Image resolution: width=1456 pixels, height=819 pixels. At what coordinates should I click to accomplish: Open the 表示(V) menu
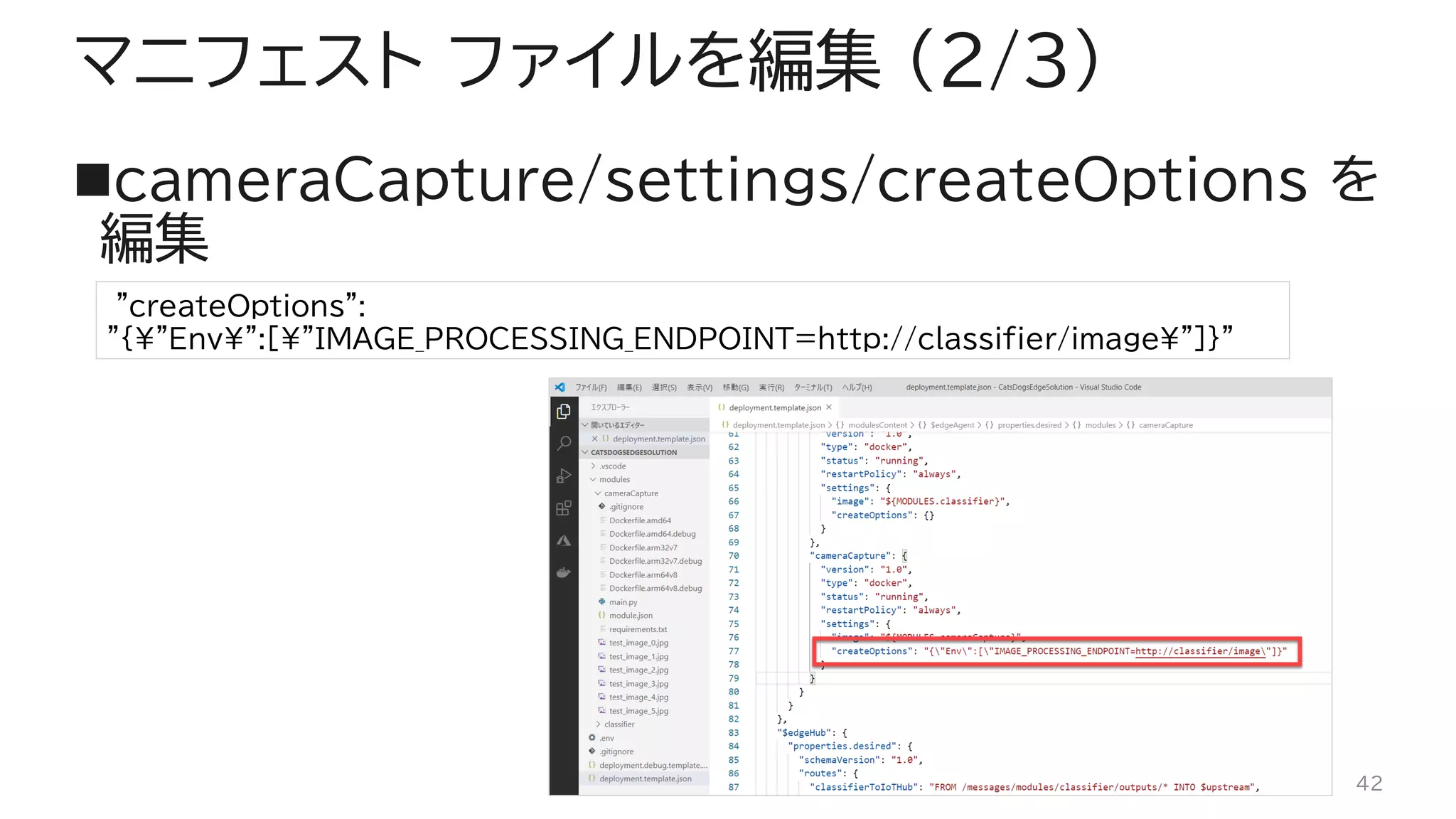pos(700,387)
